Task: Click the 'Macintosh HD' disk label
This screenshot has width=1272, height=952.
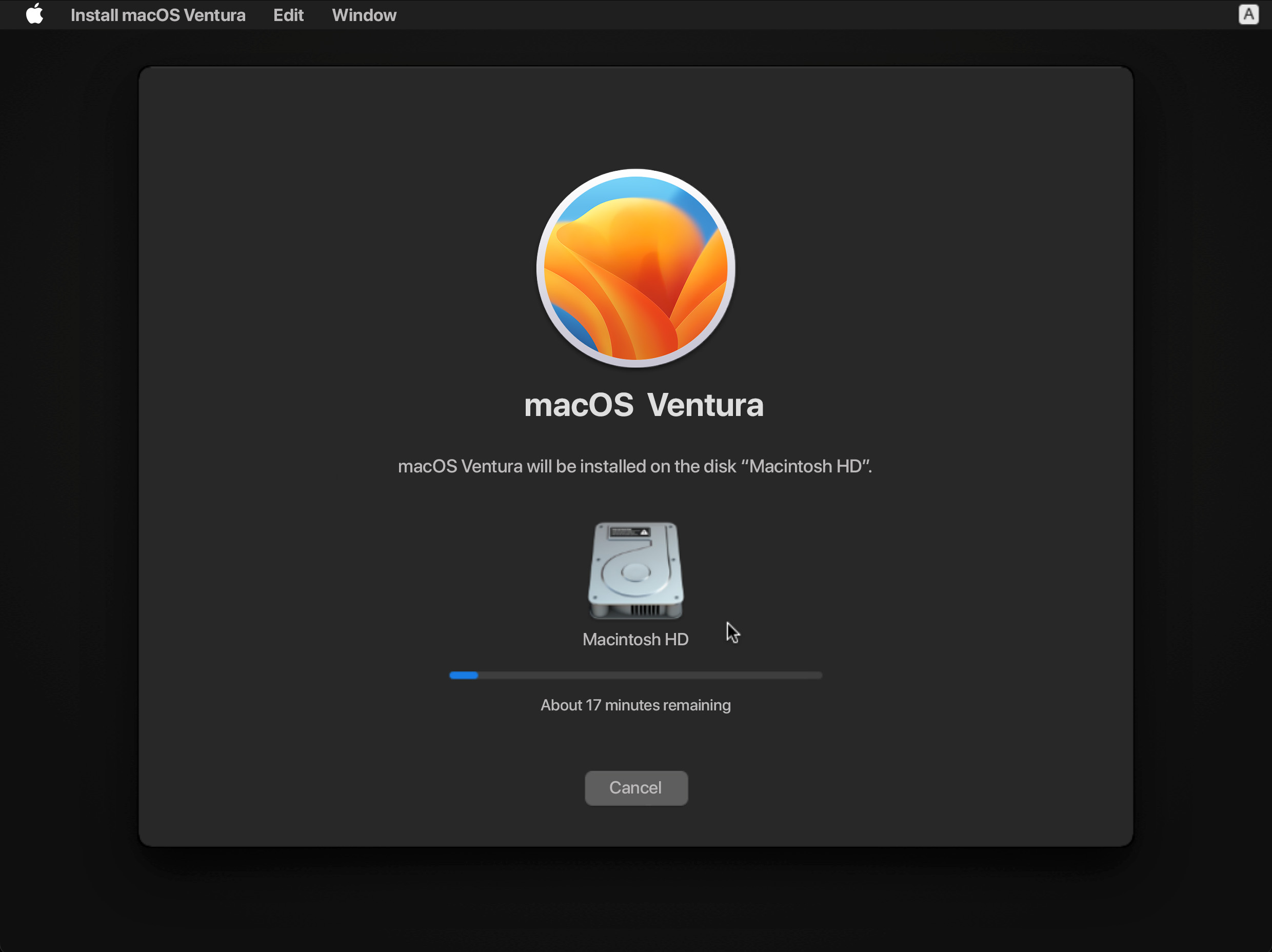Action: click(635, 639)
